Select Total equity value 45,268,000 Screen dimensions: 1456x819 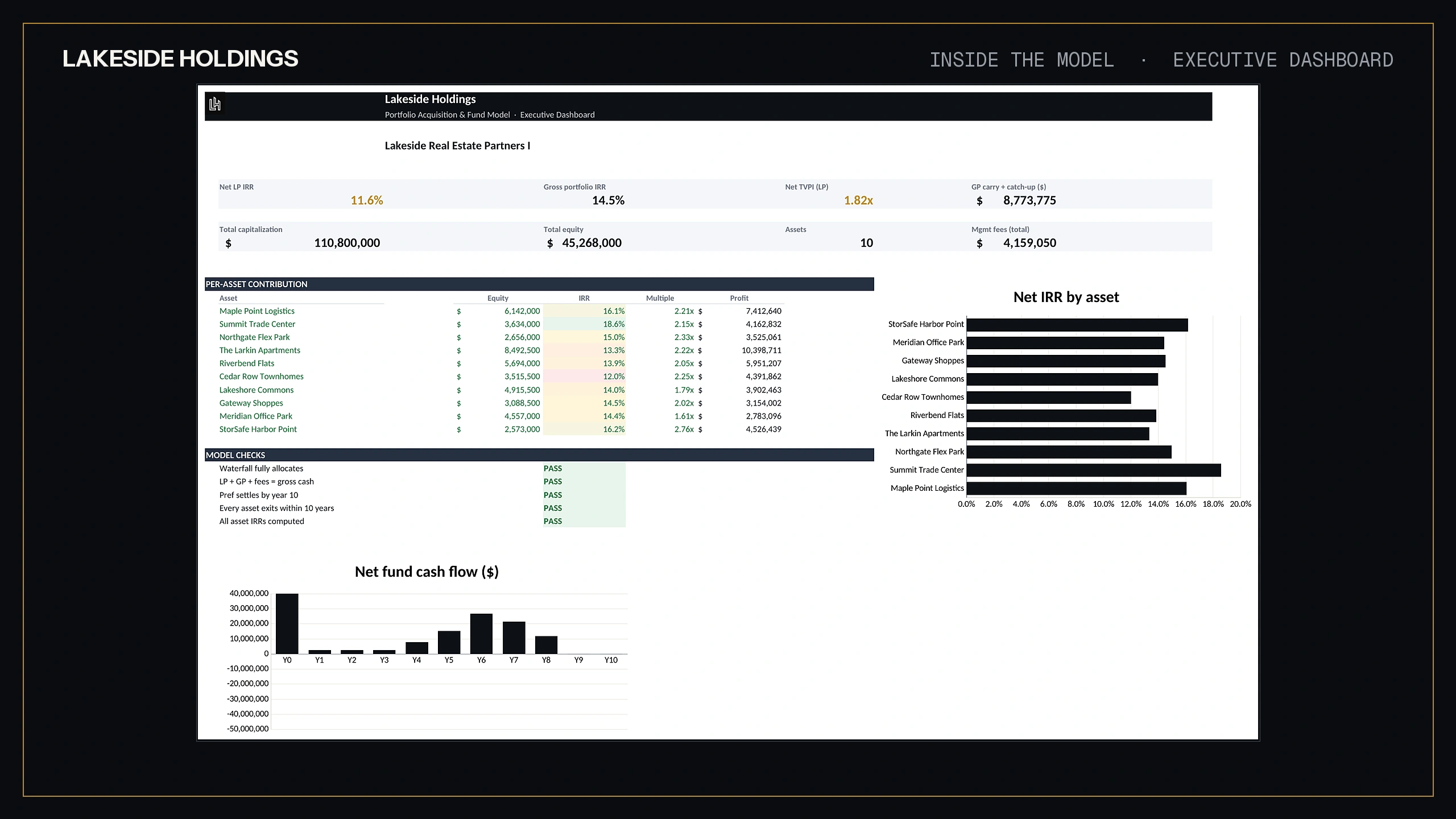pyautogui.click(x=591, y=243)
